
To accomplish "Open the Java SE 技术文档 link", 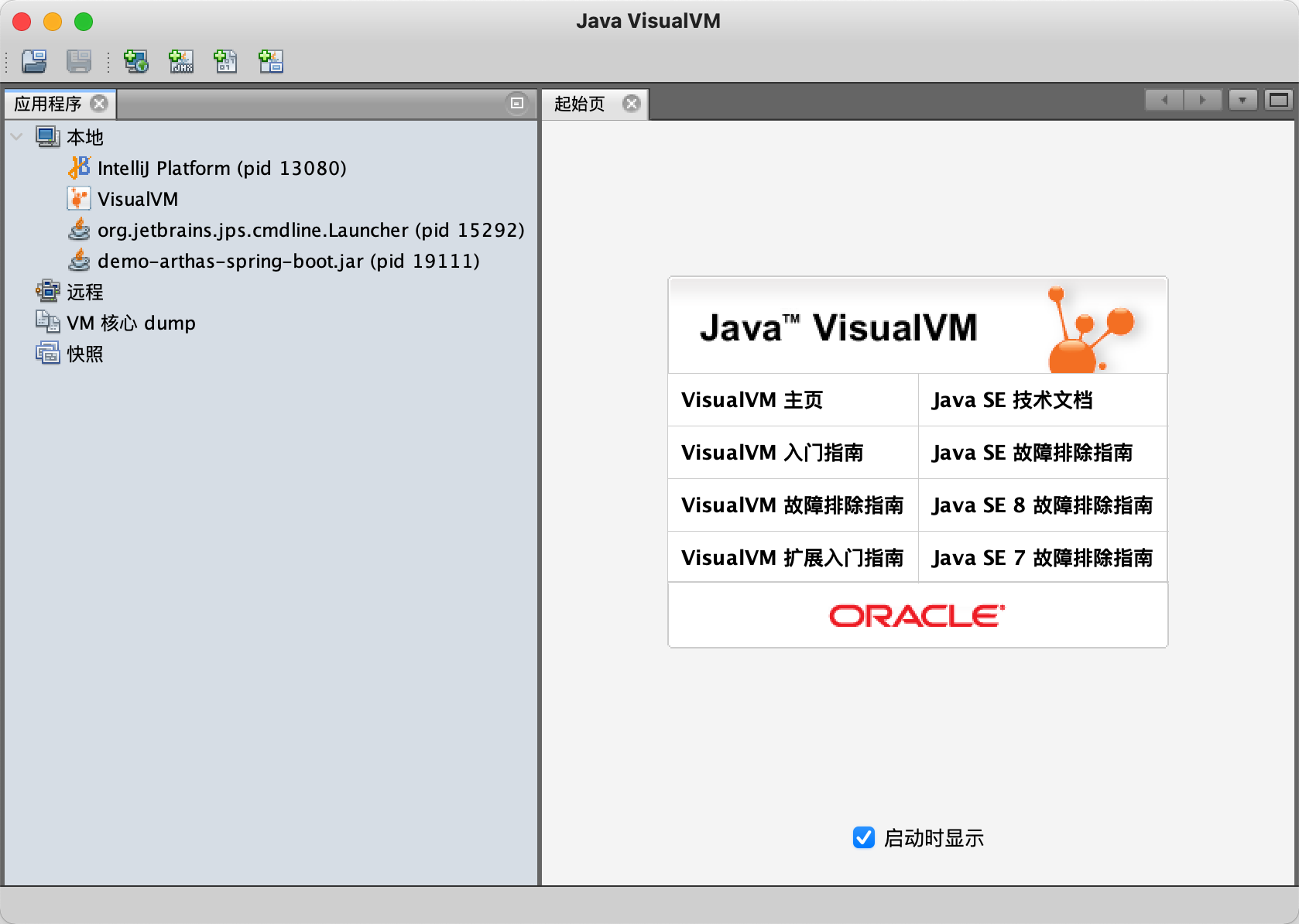I will click(1012, 400).
